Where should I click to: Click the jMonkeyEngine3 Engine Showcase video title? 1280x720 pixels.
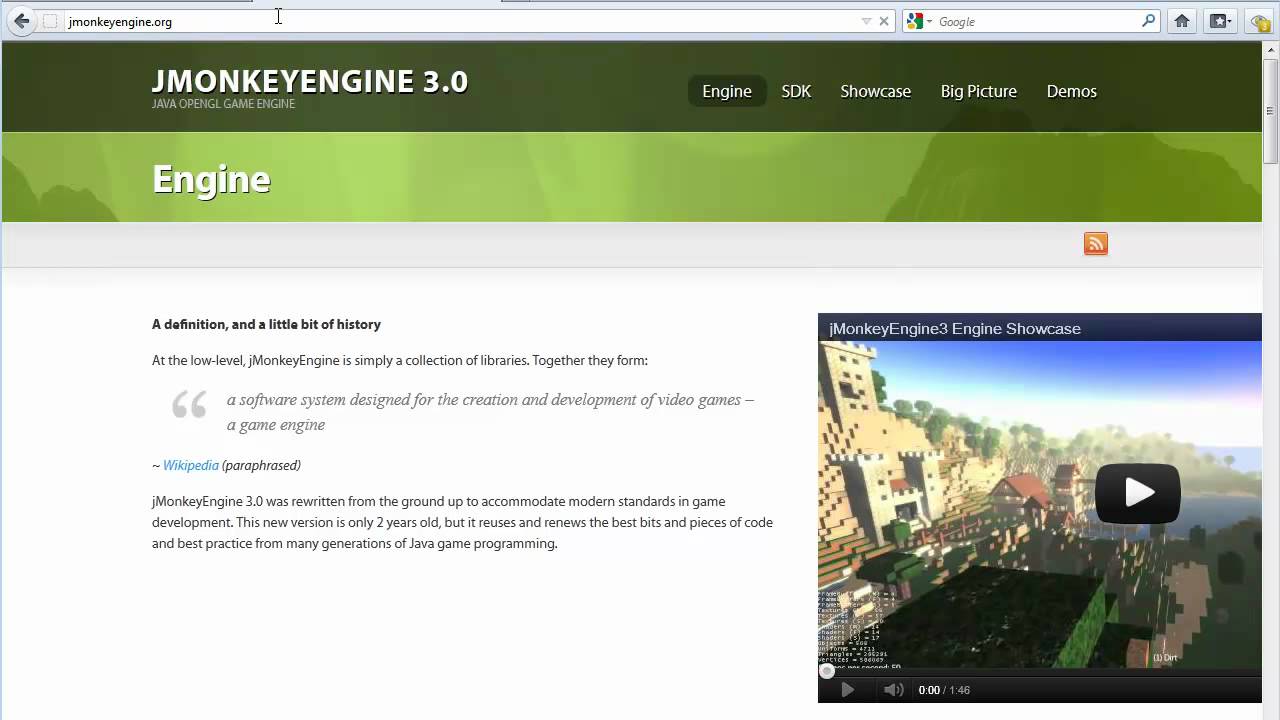(955, 328)
